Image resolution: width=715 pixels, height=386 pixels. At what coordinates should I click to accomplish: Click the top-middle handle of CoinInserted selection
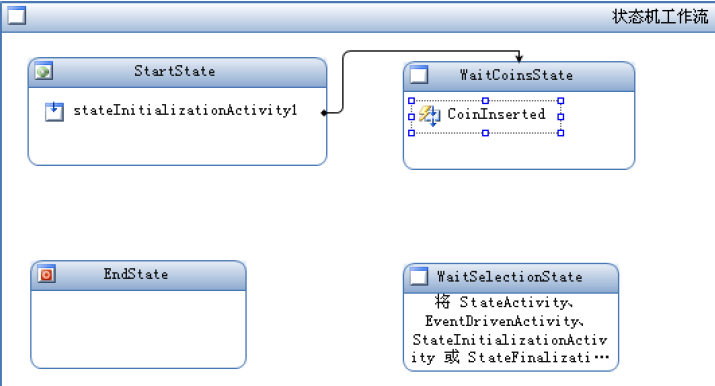[486, 101]
